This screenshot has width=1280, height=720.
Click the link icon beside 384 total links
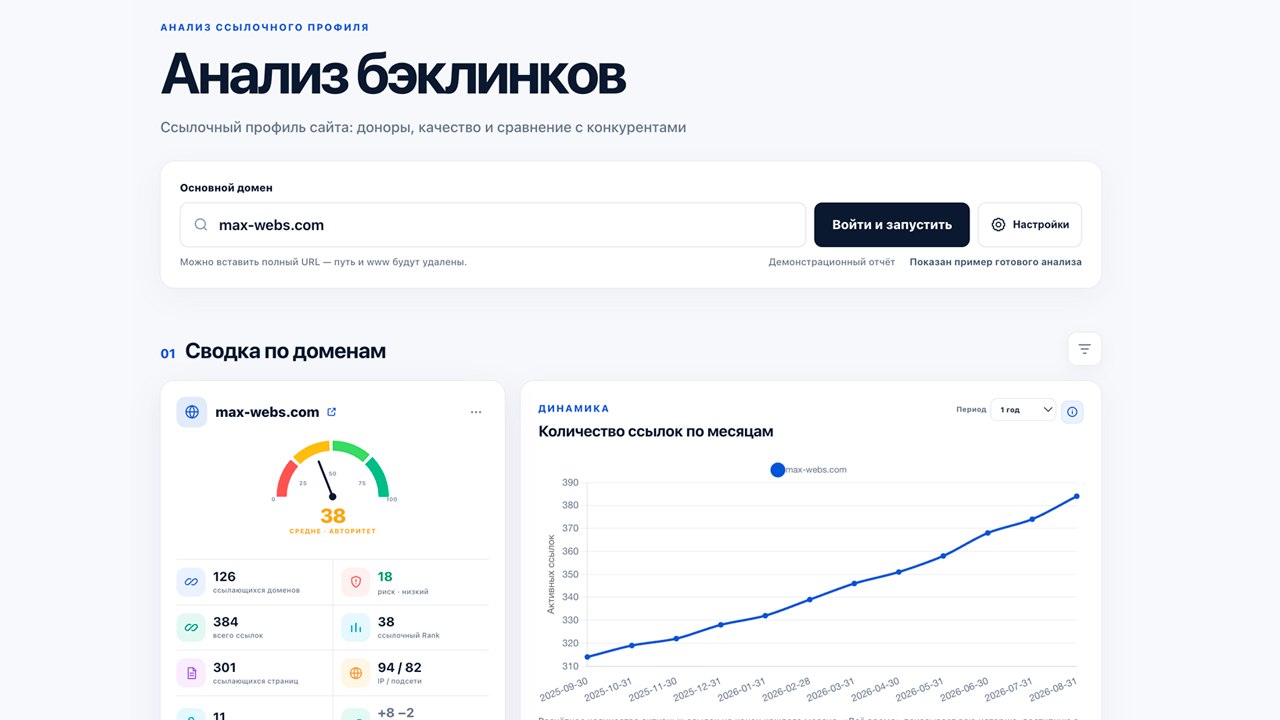tap(192, 628)
